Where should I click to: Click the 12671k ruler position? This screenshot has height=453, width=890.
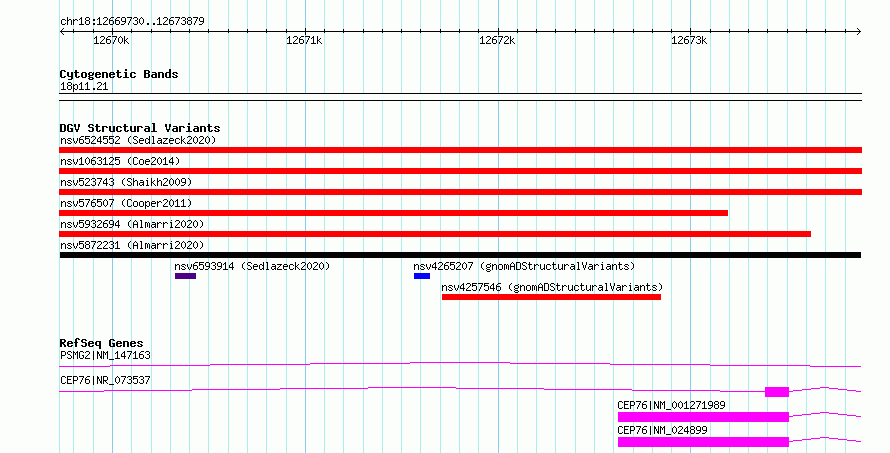pos(304,40)
